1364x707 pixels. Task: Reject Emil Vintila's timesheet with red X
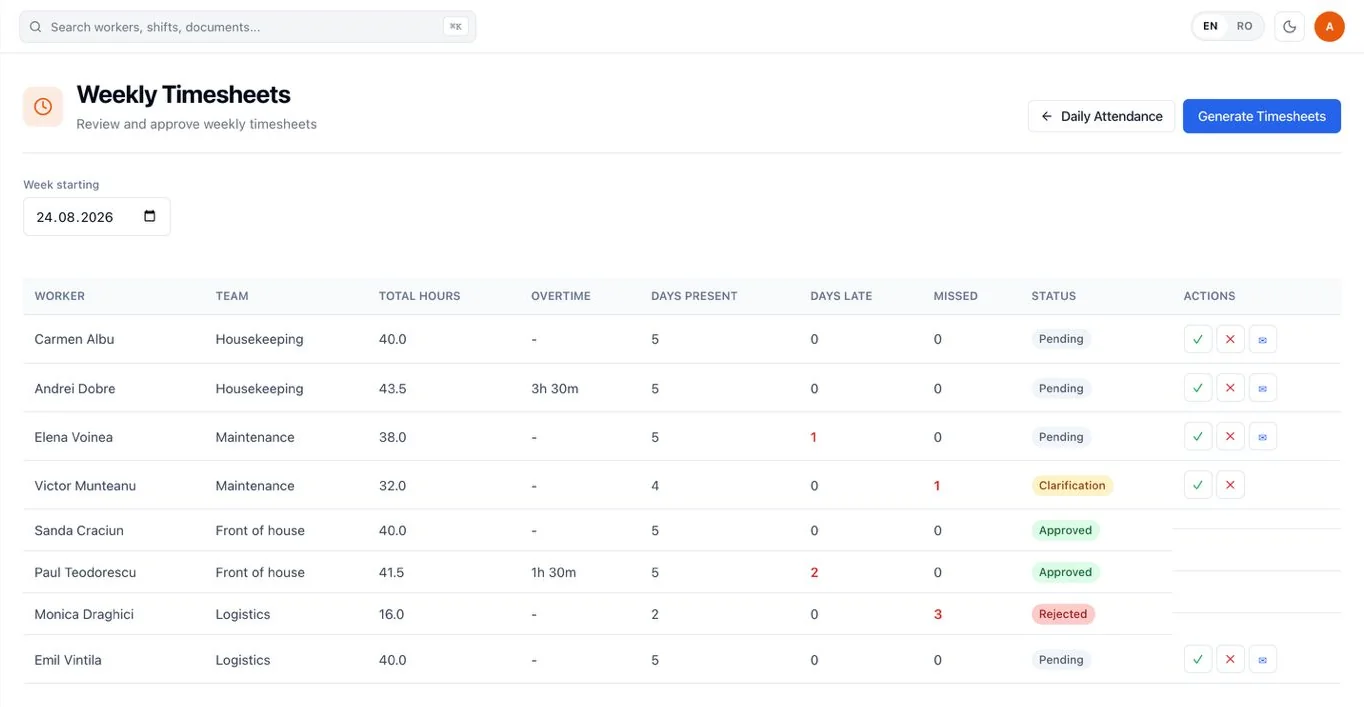pos(1230,659)
